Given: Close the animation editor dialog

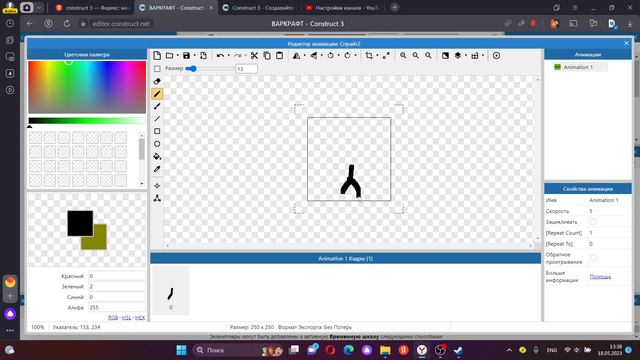Looking at the screenshot, I should pos(627,44).
